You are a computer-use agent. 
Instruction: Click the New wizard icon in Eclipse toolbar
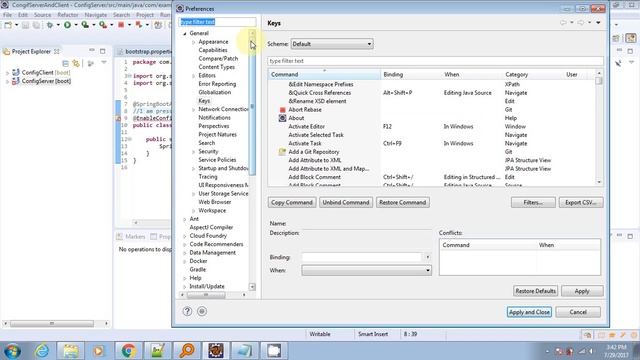[x=8, y=25]
